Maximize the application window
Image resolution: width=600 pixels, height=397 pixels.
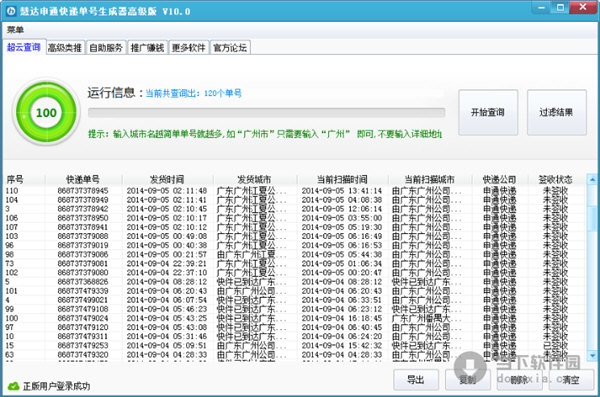[560, 7]
